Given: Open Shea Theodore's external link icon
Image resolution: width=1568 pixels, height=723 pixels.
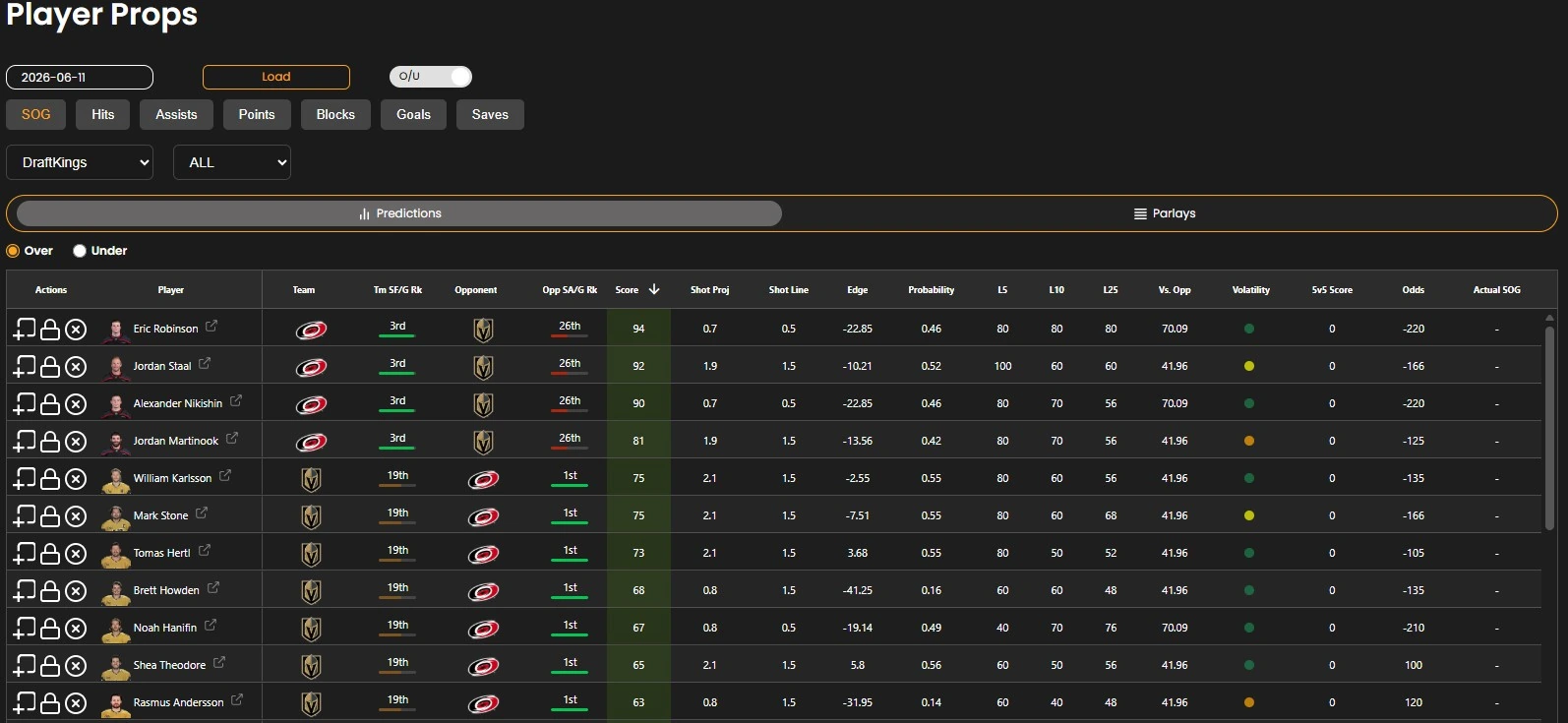Looking at the screenshot, I should pyautogui.click(x=219, y=662).
